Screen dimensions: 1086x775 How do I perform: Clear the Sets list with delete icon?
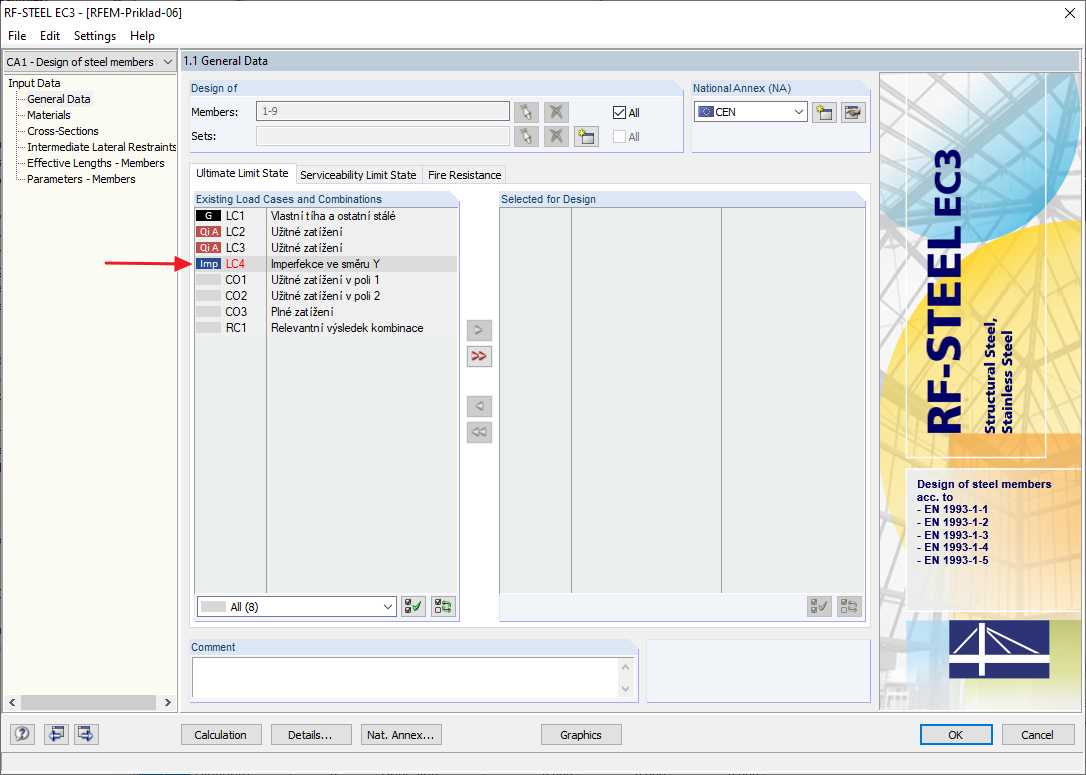pos(556,136)
